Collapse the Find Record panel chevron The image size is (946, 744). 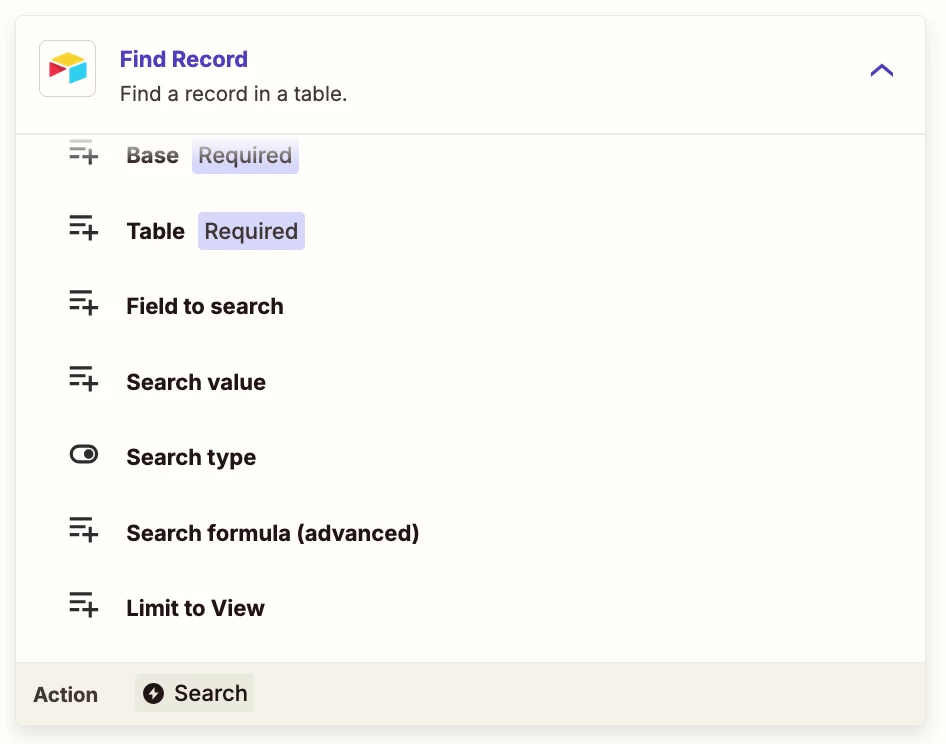pyautogui.click(x=881, y=71)
